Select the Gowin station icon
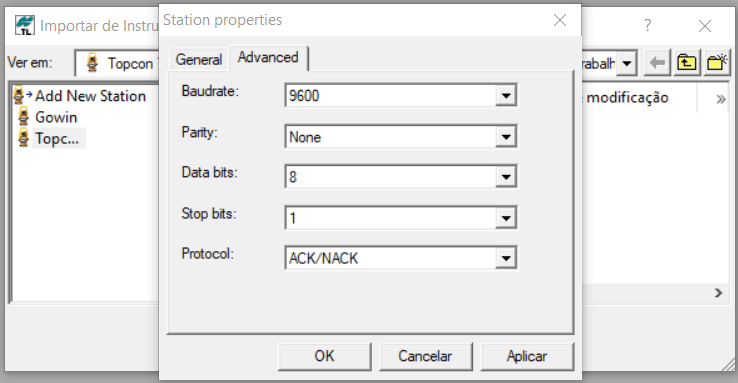Screen dimensions: 738x383 23,117
